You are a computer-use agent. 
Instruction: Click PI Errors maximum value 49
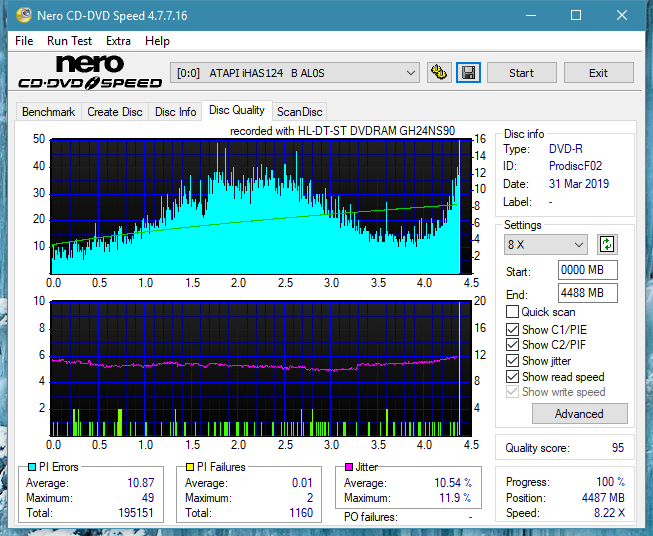point(148,498)
